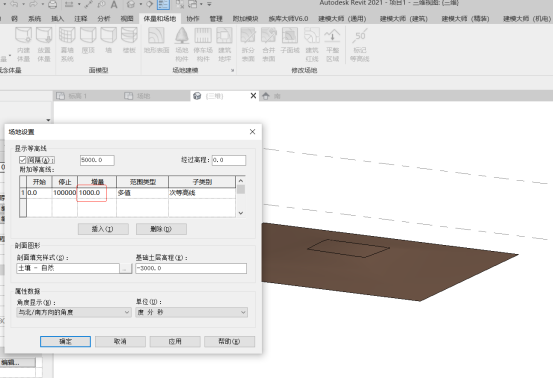553x379 pixels.
Task: Click the 应用 Apply button
Action: coord(175,341)
